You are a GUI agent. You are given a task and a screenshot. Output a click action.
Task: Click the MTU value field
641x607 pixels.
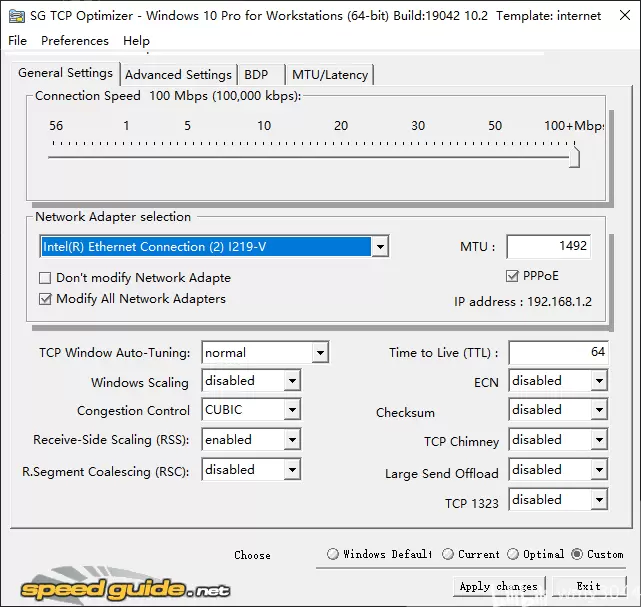pos(549,246)
